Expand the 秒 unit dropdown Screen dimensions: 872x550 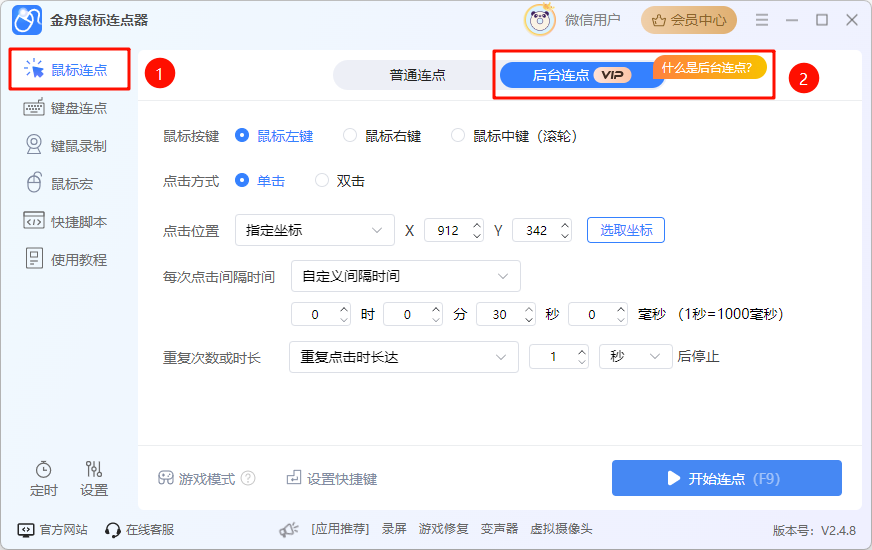[x=636, y=356]
